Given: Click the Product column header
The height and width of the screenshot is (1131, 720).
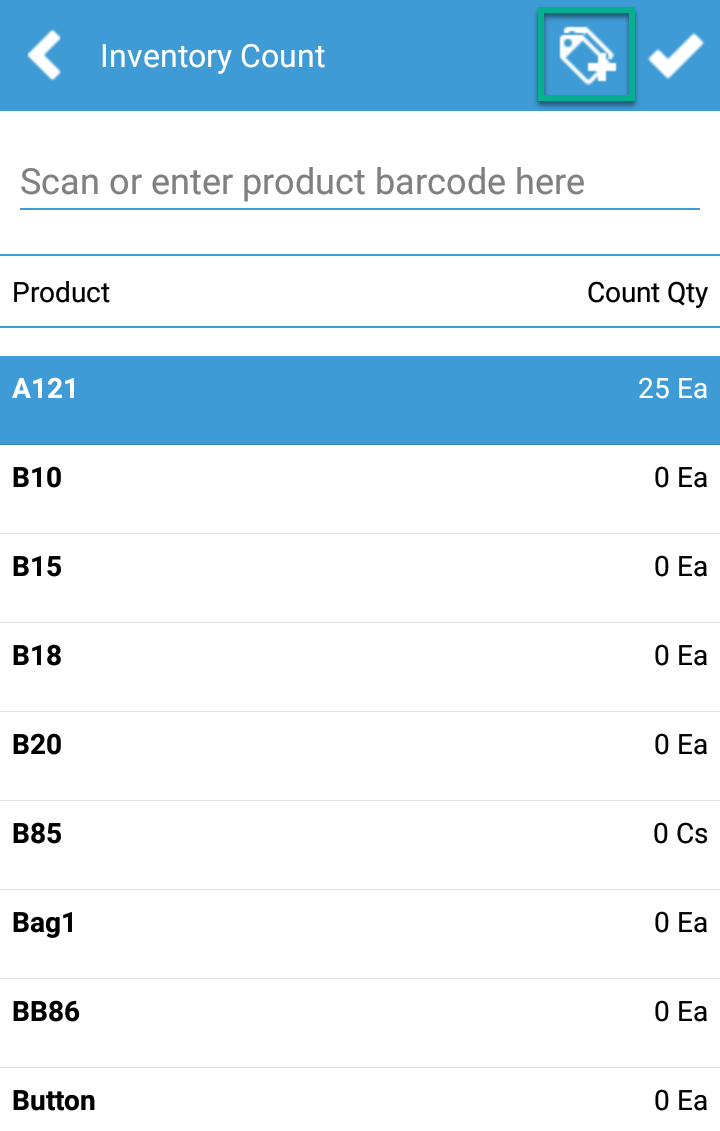Looking at the screenshot, I should 61,292.
